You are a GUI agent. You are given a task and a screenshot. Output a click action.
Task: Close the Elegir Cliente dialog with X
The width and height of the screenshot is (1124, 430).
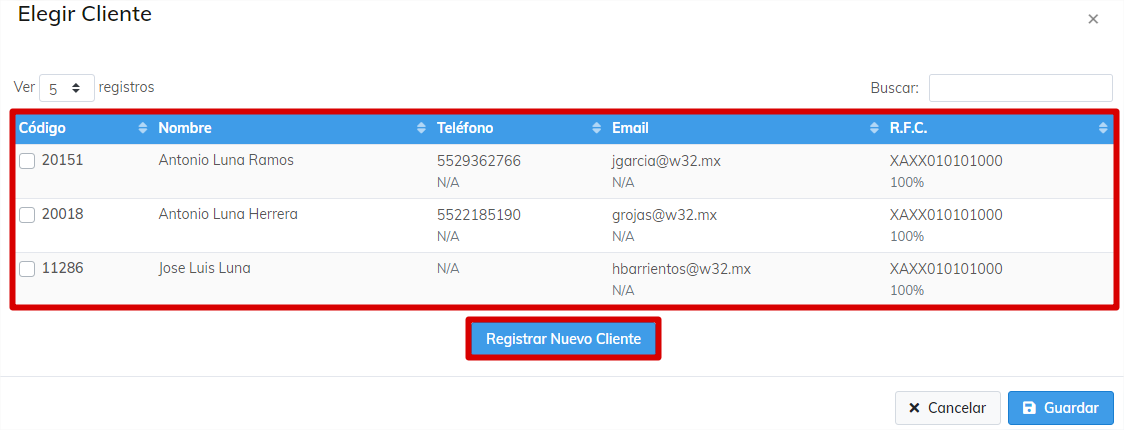pyautogui.click(x=1093, y=19)
